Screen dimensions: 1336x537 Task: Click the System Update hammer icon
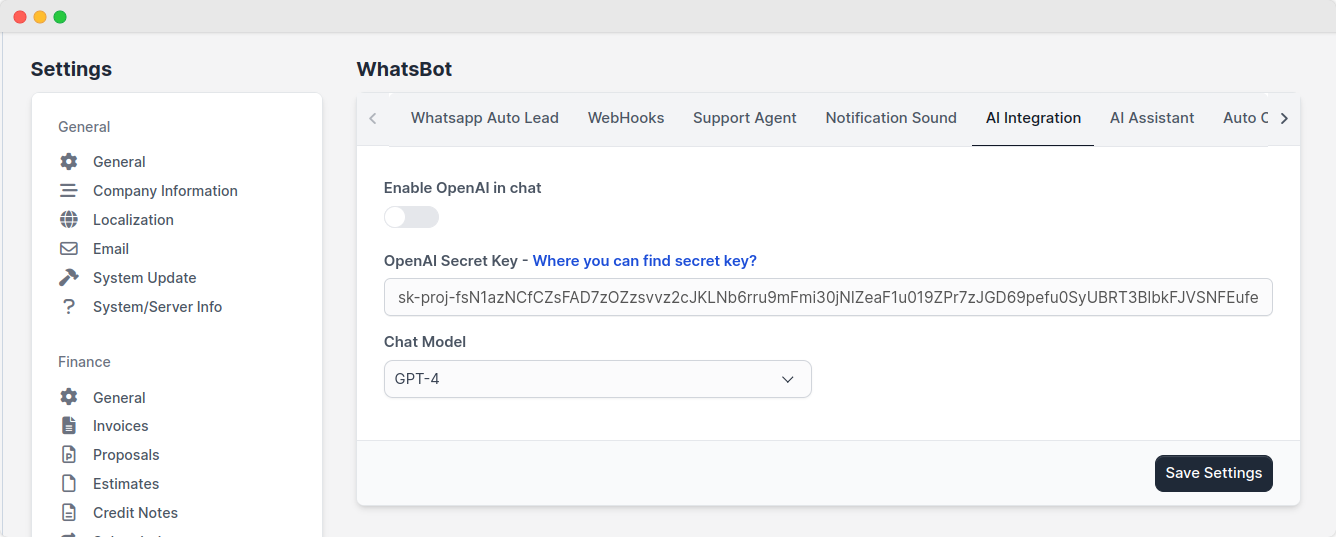click(x=68, y=278)
